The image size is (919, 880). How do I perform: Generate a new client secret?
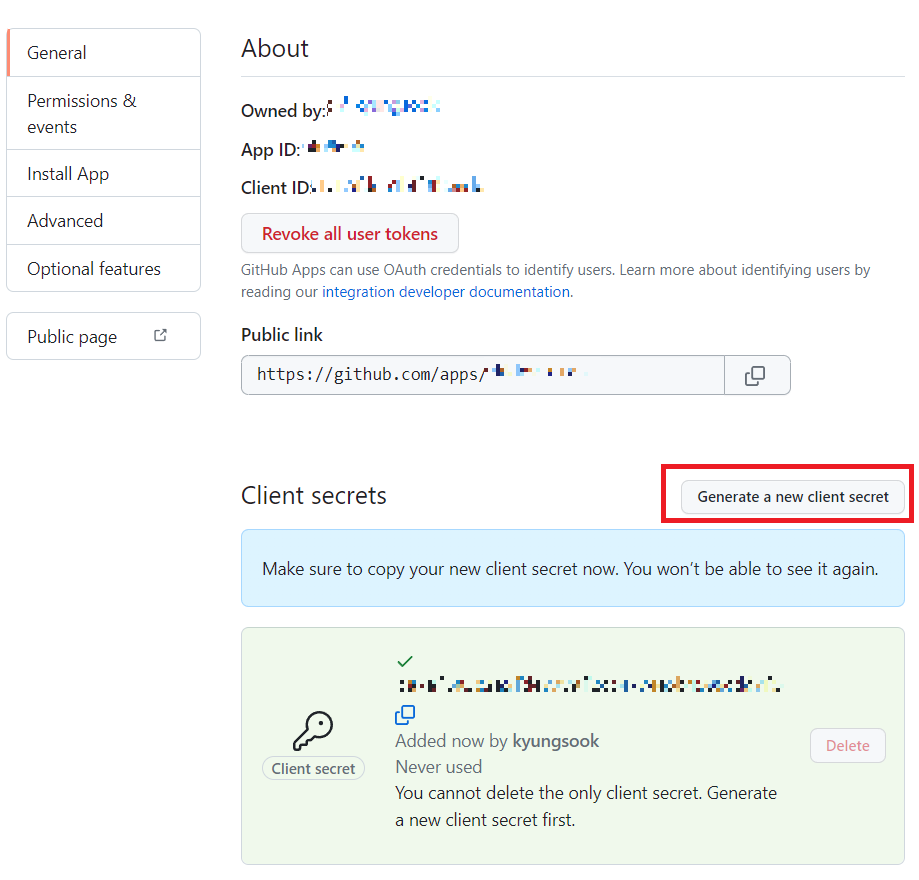[792, 497]
